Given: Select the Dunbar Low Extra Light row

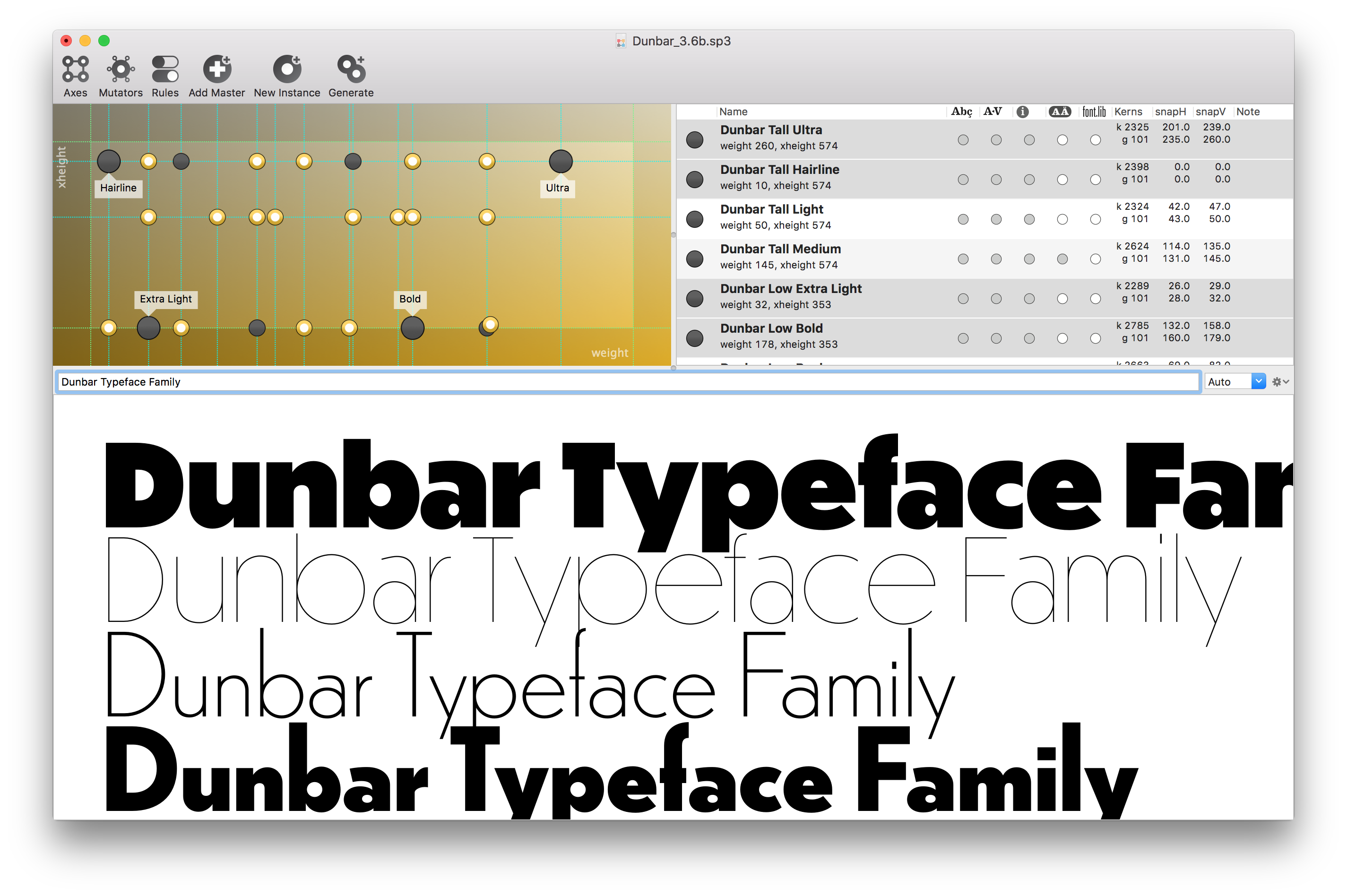Looking at the screenshot, I should pyautogui.click(x=984, y=298).
